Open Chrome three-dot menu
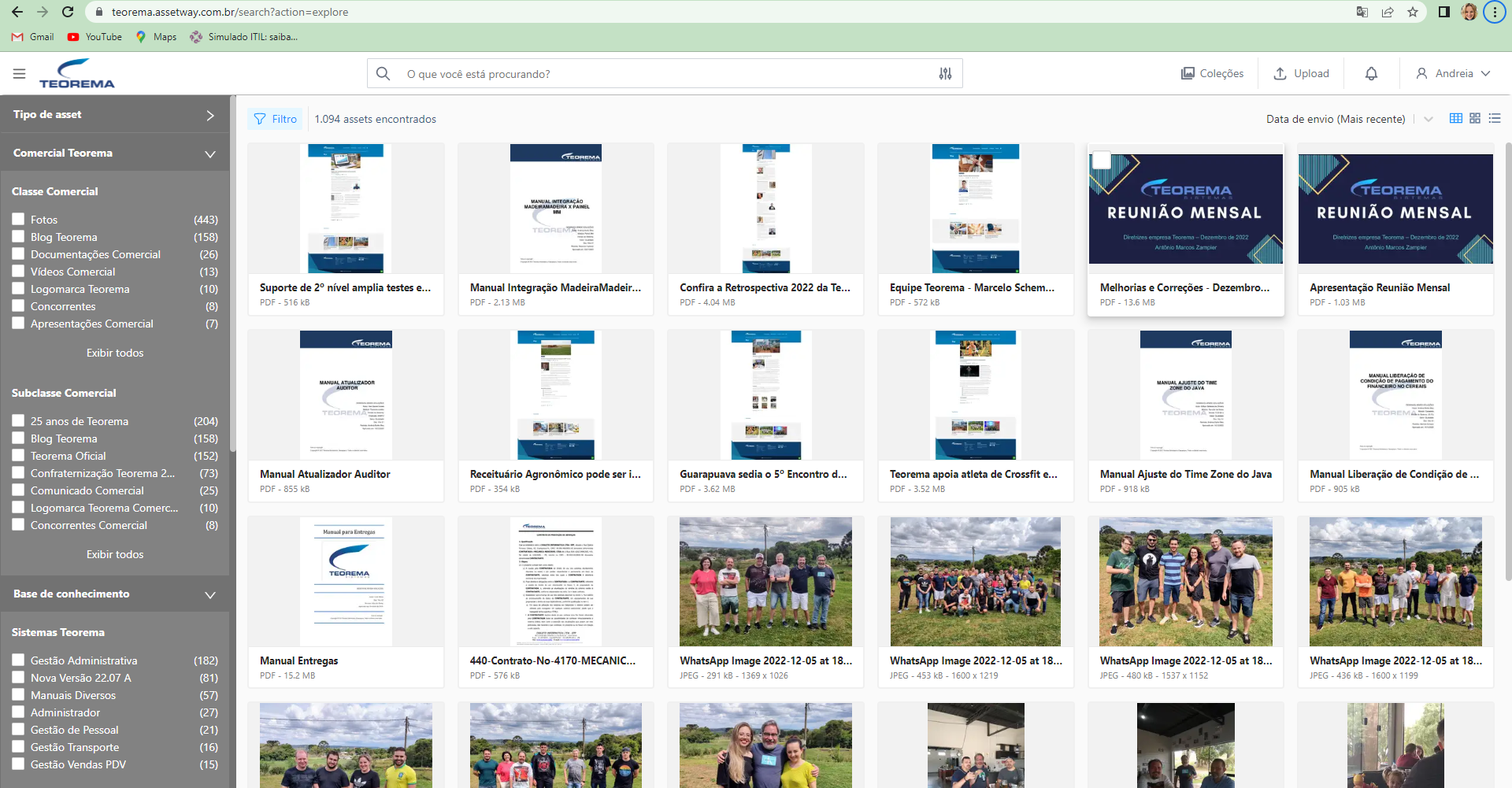Image resolution: width=1512 pixels, height=788 pixels. click(x=1495, y=12)
